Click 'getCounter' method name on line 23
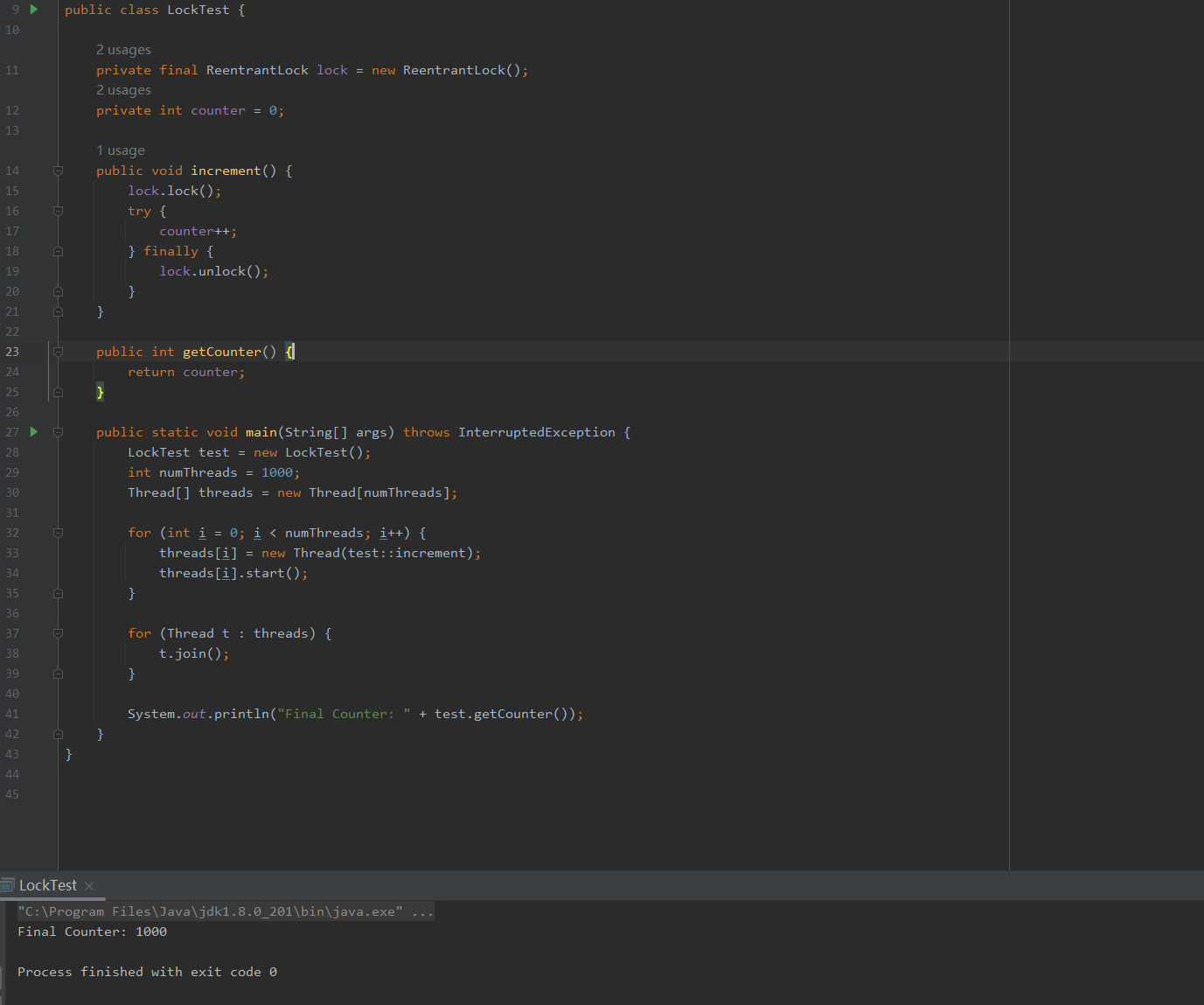Image resolution: width=1204 pixels, height=1005 pixels. pyautogui.click(x=222, y=352)
